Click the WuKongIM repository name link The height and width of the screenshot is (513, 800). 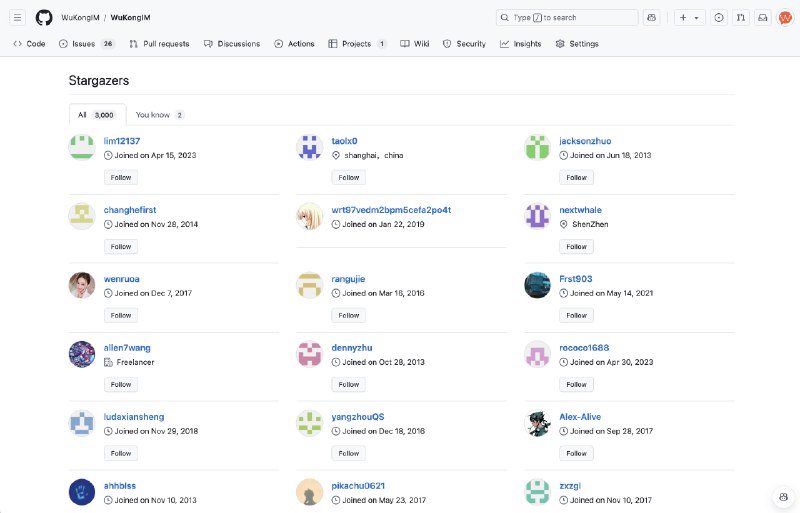(x=130, y=17)
